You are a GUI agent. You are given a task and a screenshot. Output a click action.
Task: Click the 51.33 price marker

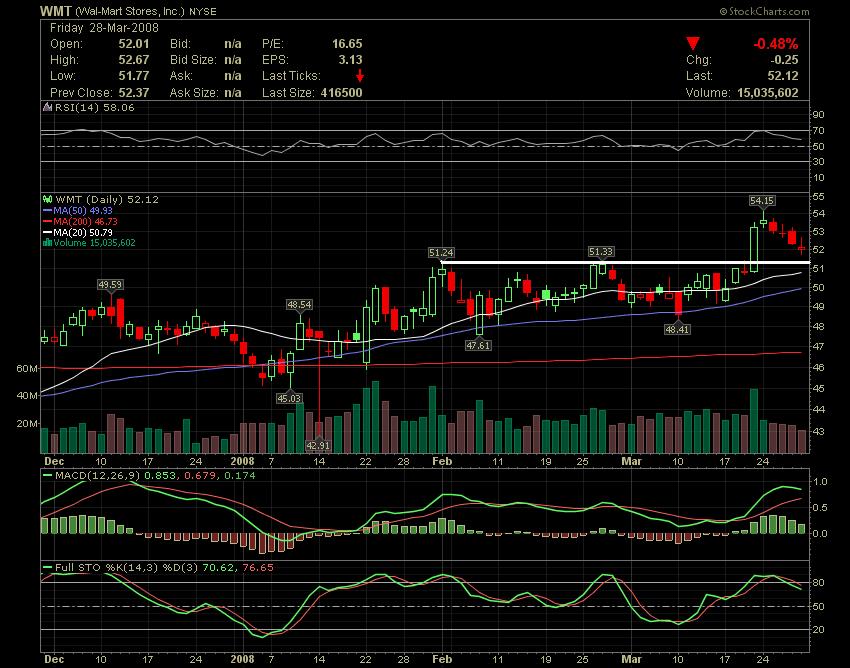[x=601, y=252]
